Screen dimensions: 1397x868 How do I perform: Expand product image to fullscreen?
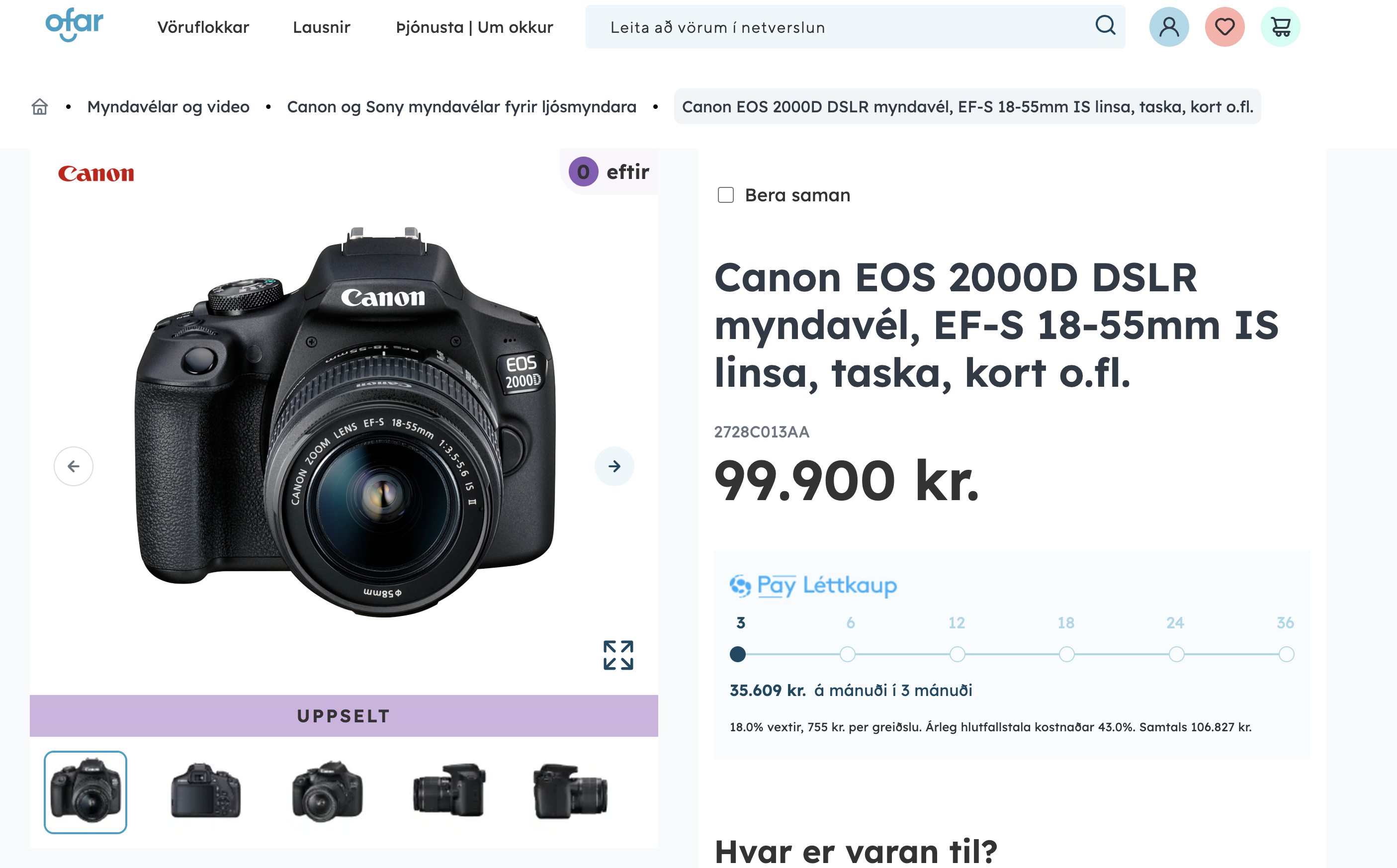click(618, 655)
